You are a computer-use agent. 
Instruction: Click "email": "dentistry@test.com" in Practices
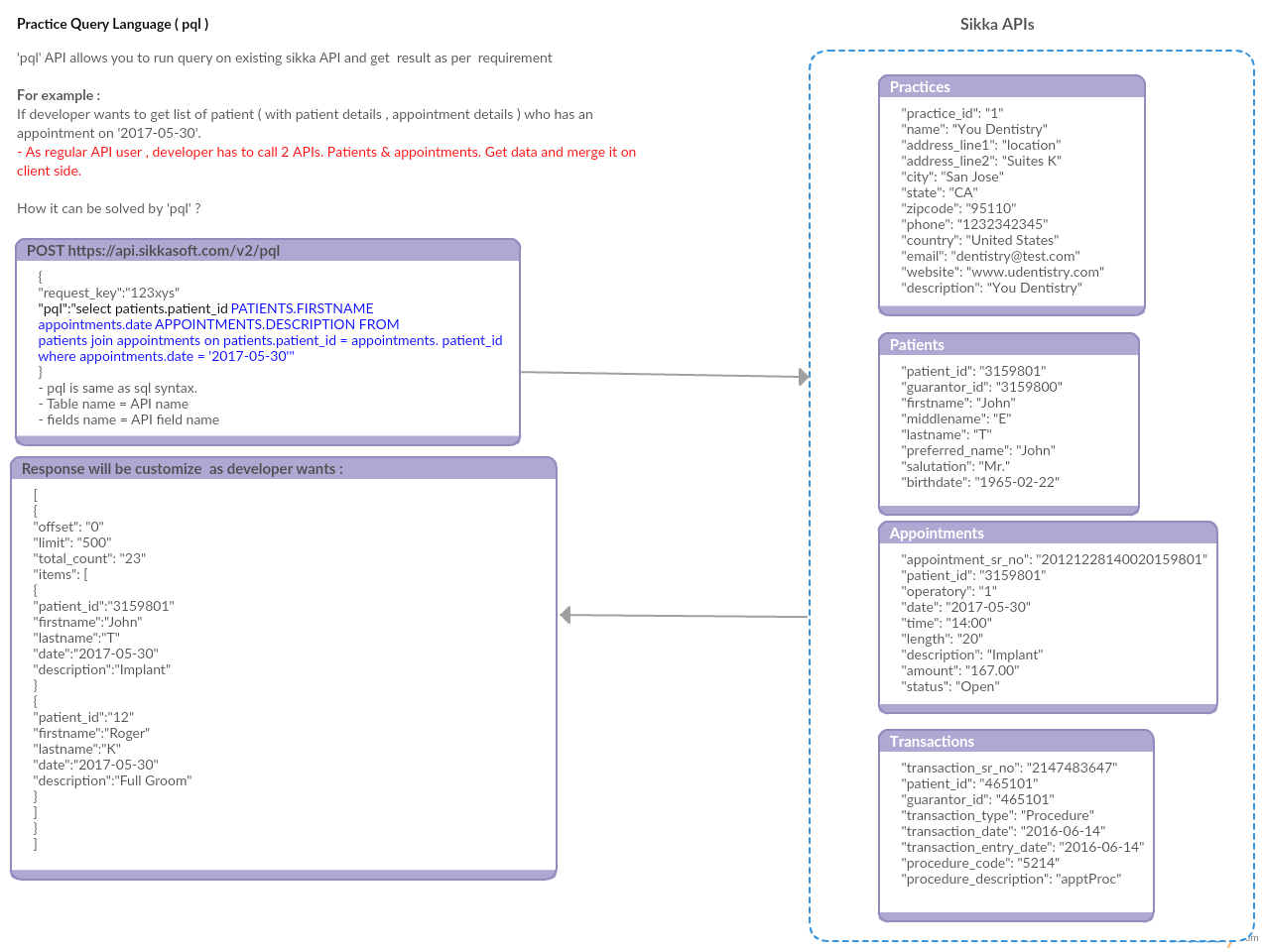[x=990, y=256]
